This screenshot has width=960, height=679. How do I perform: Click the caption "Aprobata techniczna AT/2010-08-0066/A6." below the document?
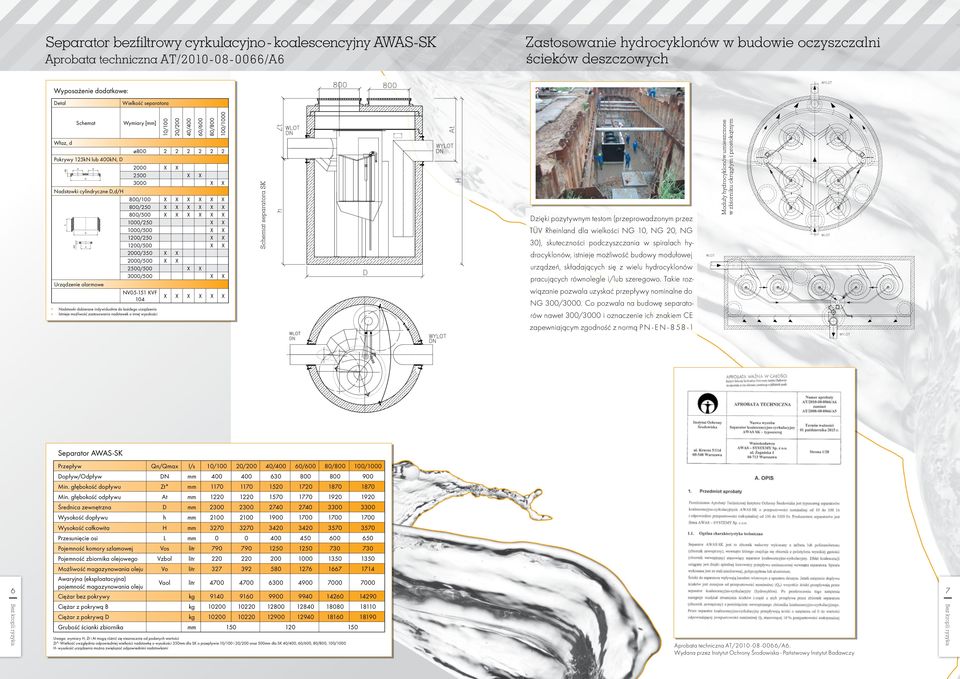click(x=733, y=645)
